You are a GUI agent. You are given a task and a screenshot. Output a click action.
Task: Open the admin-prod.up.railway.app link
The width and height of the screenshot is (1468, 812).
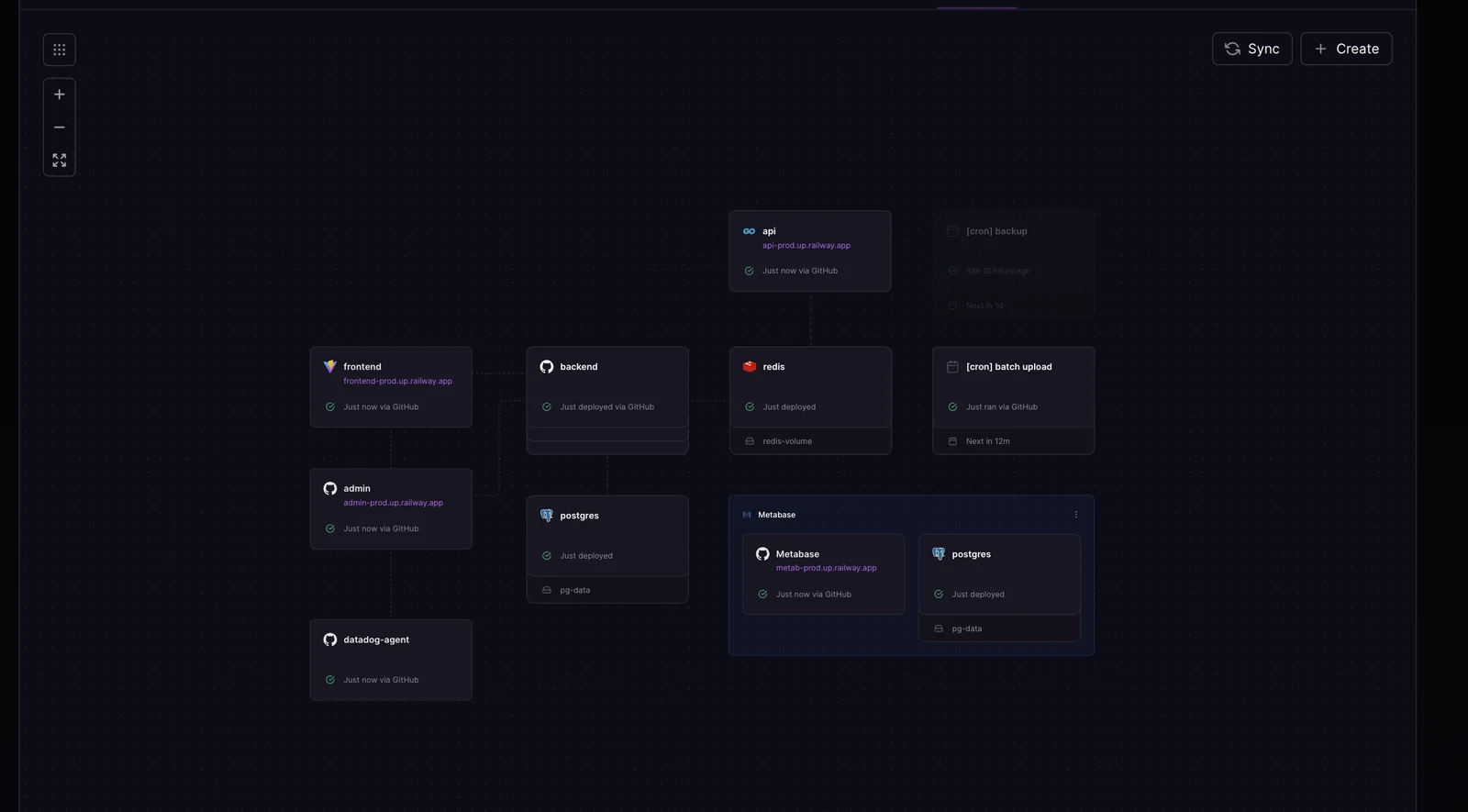(x=393, y=503)
